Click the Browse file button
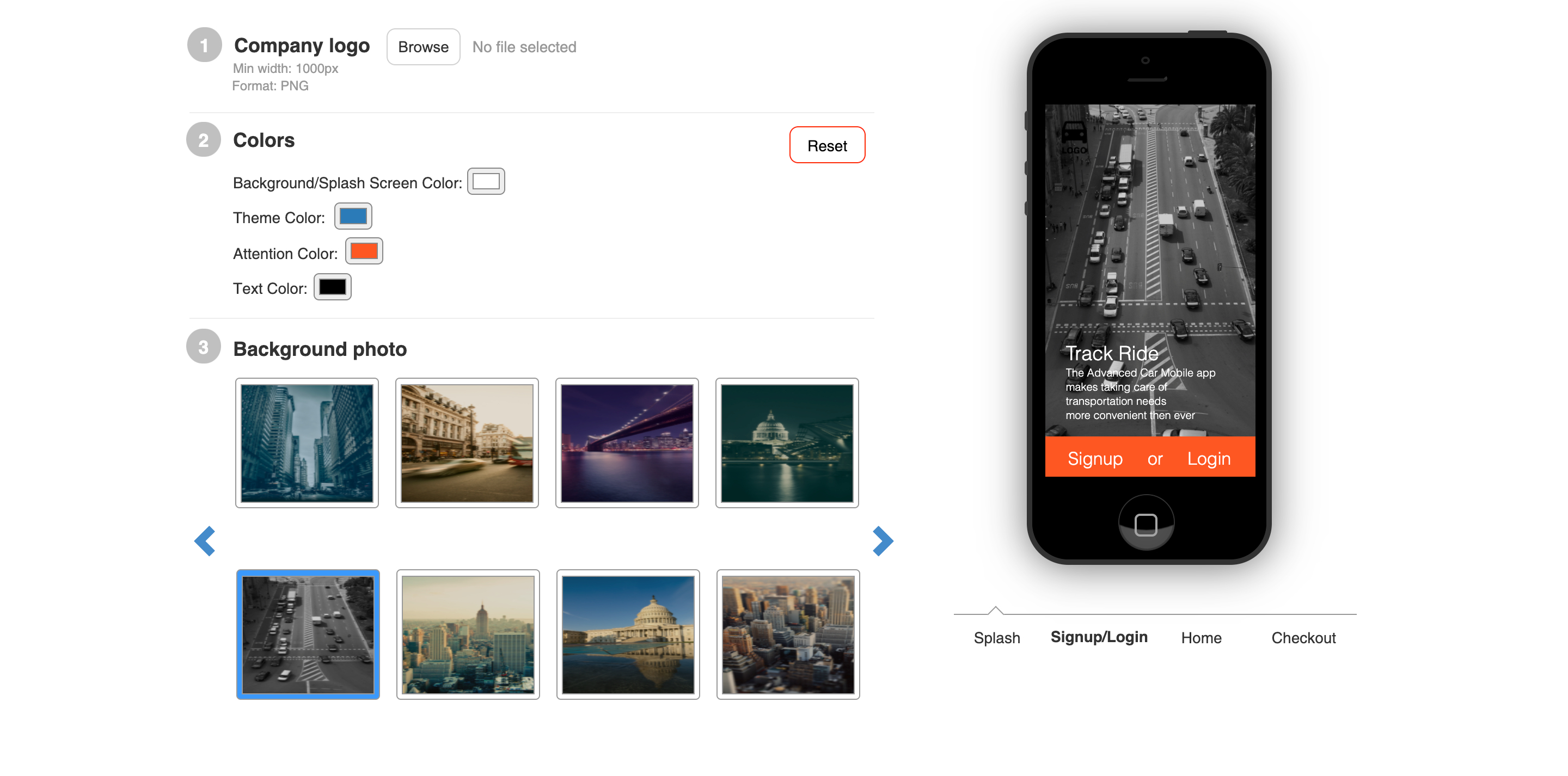Viewport: 1568px width, 776px height. (423, 47)
